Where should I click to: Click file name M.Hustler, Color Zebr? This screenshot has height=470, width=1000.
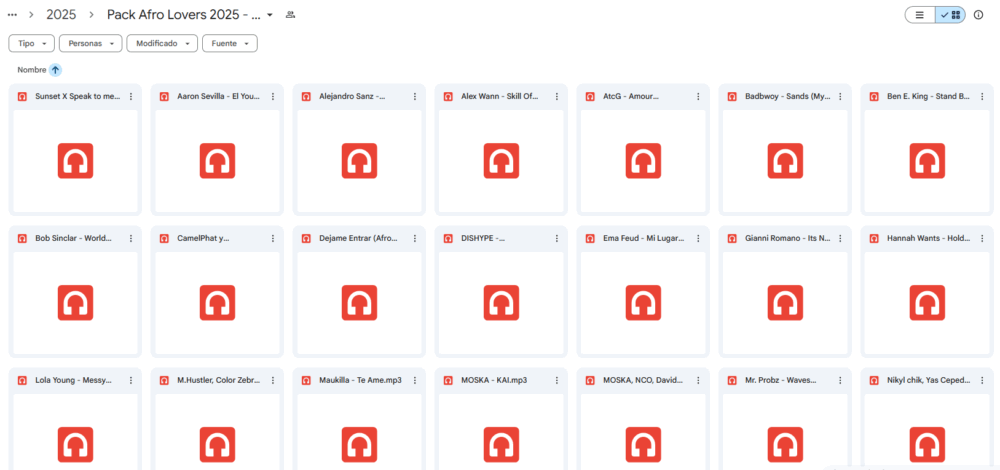coord(219,380)
